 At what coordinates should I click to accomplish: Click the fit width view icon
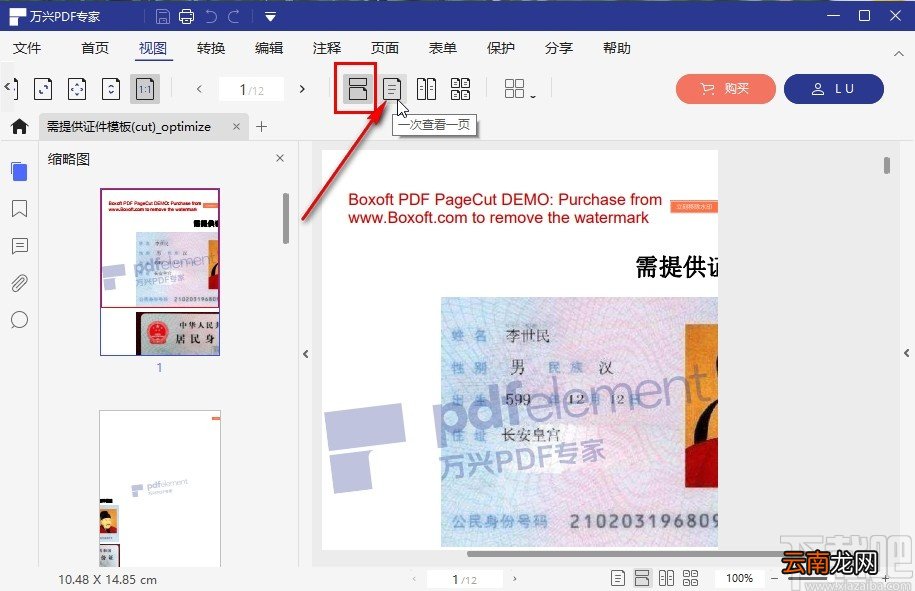(x=43, y=89)
